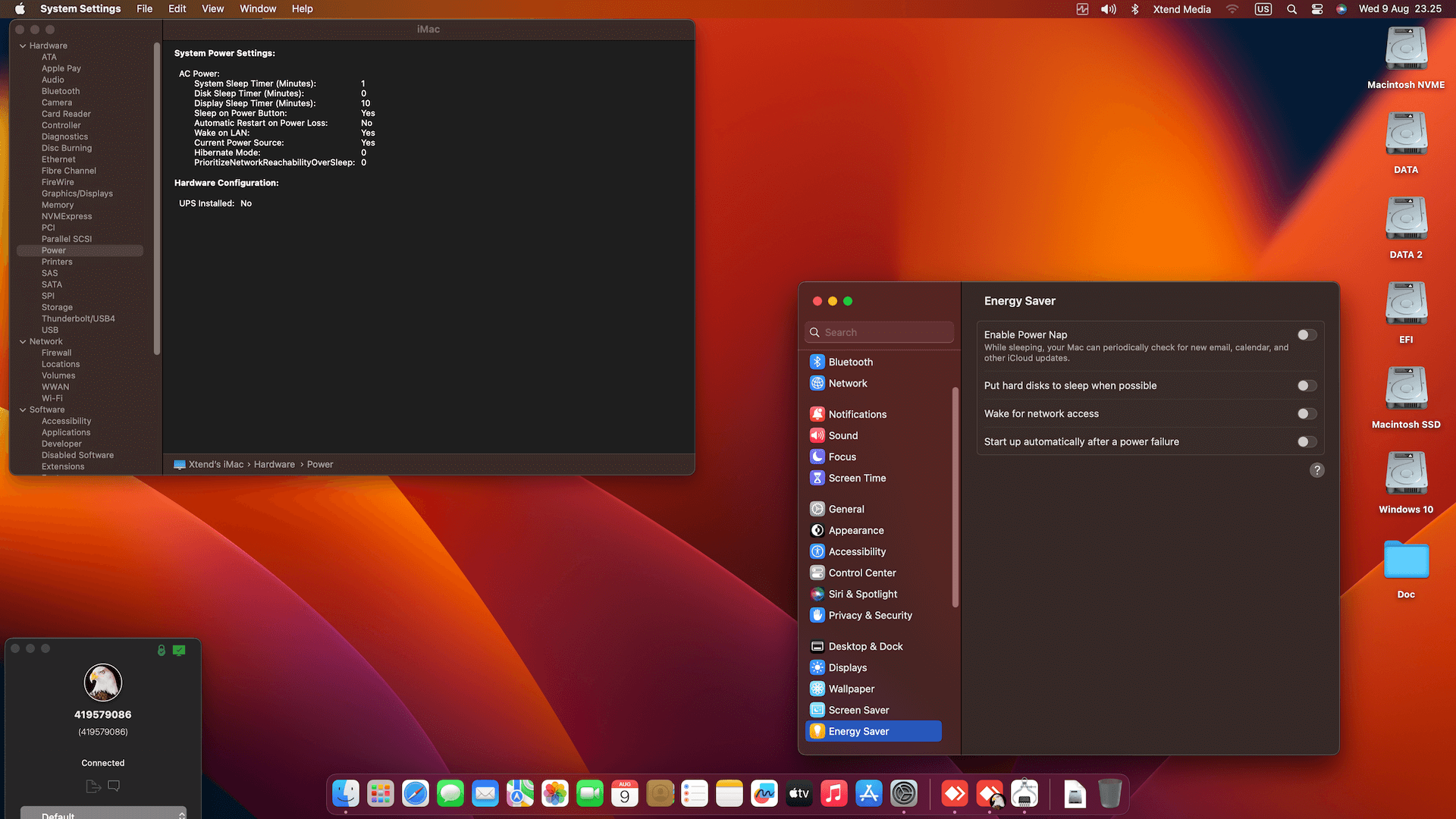The height and width of the screenshot is (819, 1456).
Task: Launch the Music app from the Dock
Action: [x=834, y=794]
